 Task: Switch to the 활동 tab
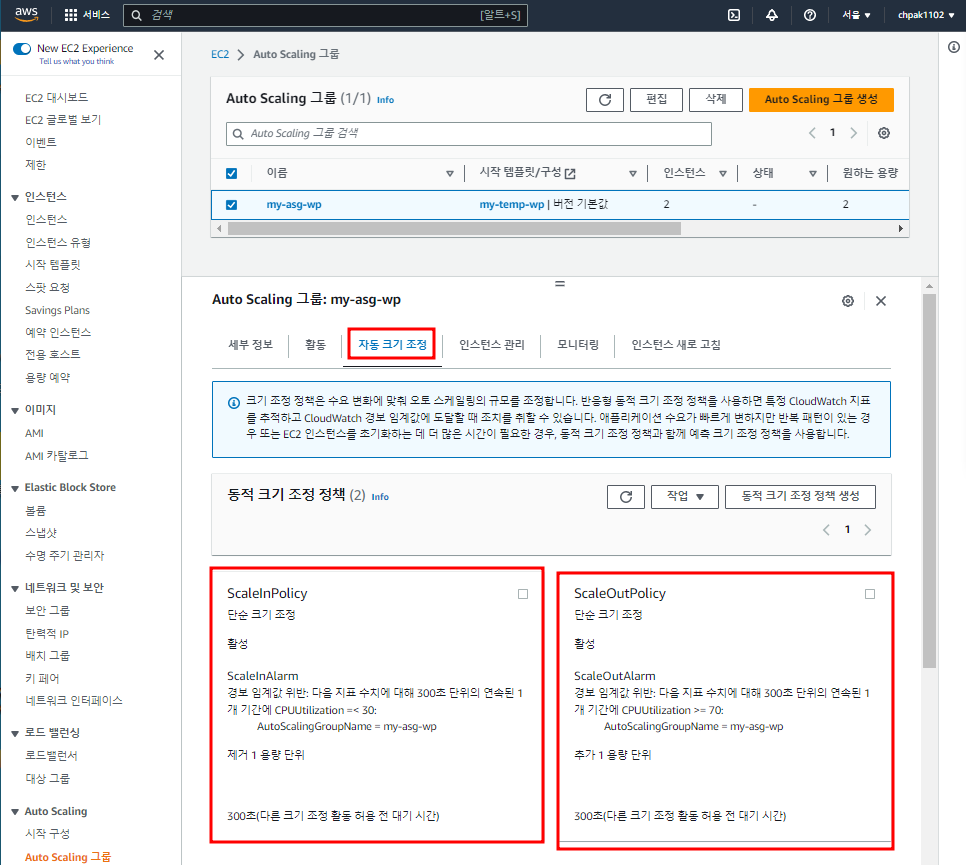point(315,345)
